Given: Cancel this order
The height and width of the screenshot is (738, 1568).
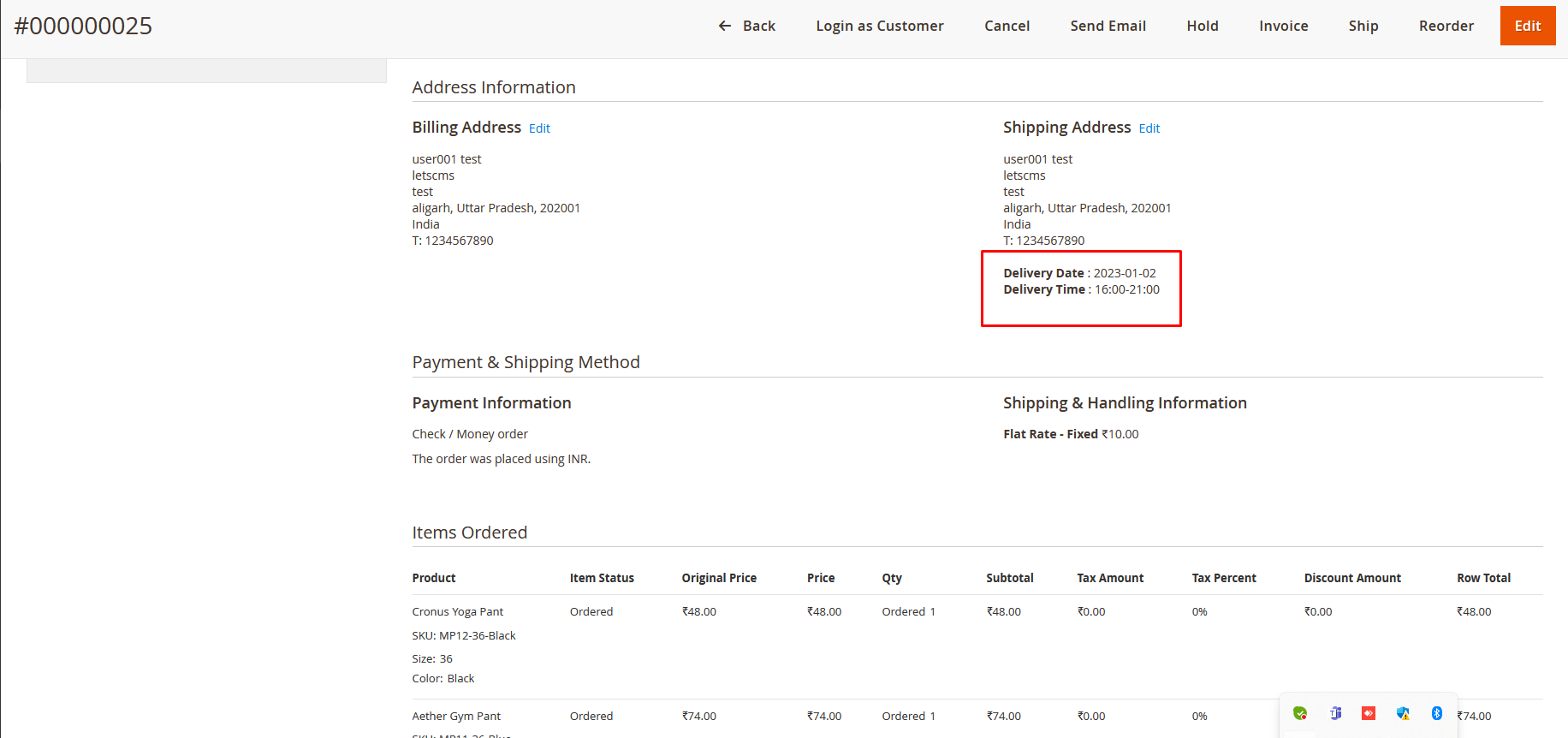Looking at the screenshot, I should (x=1007, y=26).
